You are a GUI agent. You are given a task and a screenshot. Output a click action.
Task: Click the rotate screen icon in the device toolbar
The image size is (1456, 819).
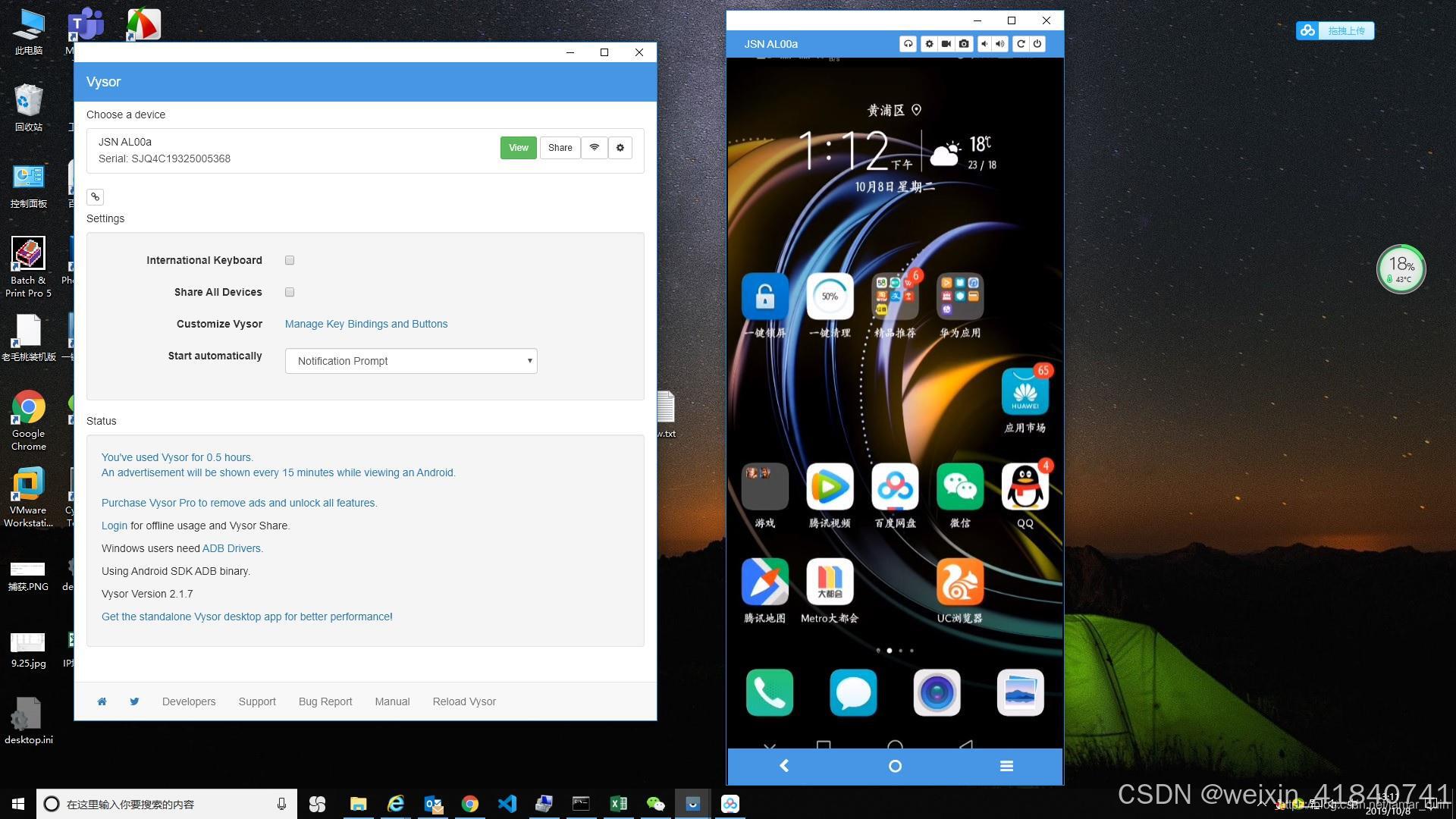pyautogui.click(x=1021, y=44)
